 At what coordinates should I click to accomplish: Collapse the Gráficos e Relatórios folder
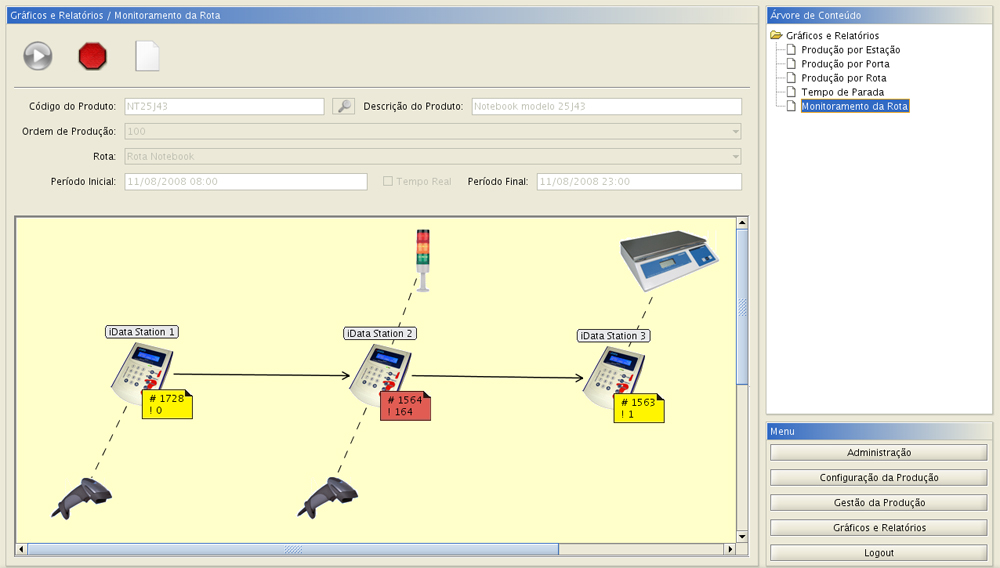pos(776,36)
